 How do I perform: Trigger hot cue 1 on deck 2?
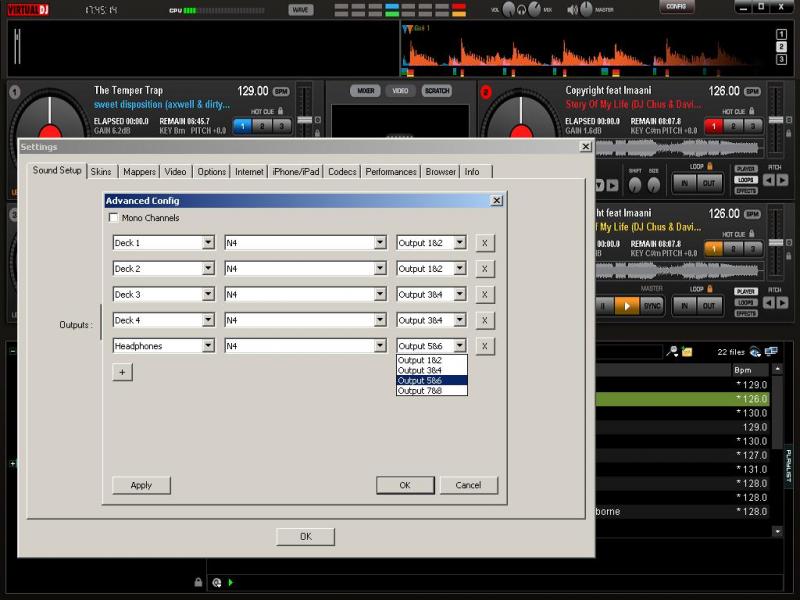[712, 126]
